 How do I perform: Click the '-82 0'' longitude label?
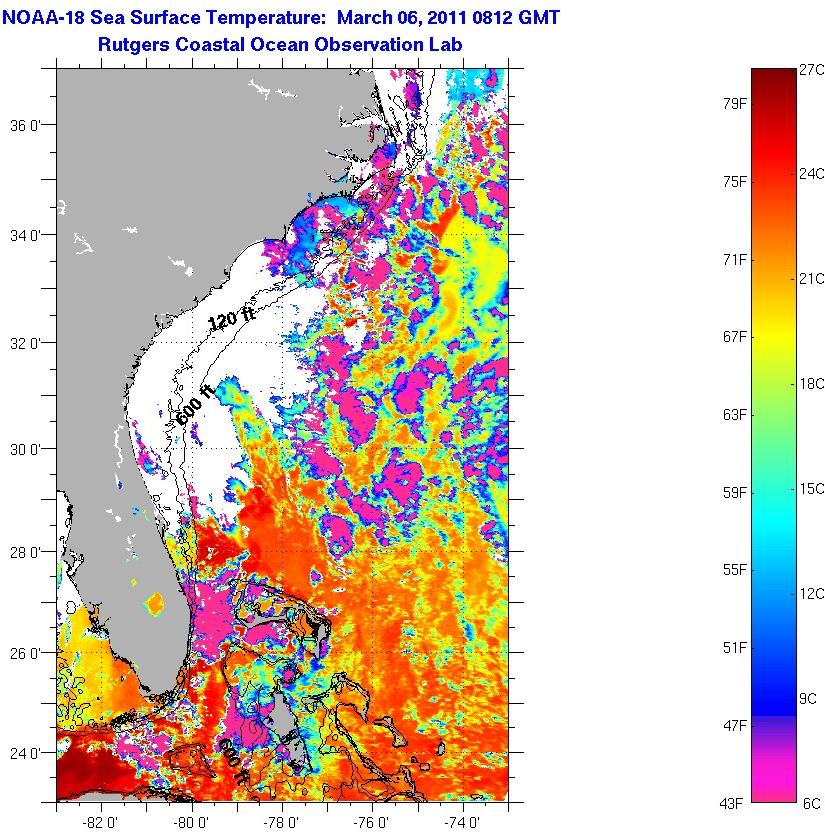pyautogui.click(x=100, y=823)
